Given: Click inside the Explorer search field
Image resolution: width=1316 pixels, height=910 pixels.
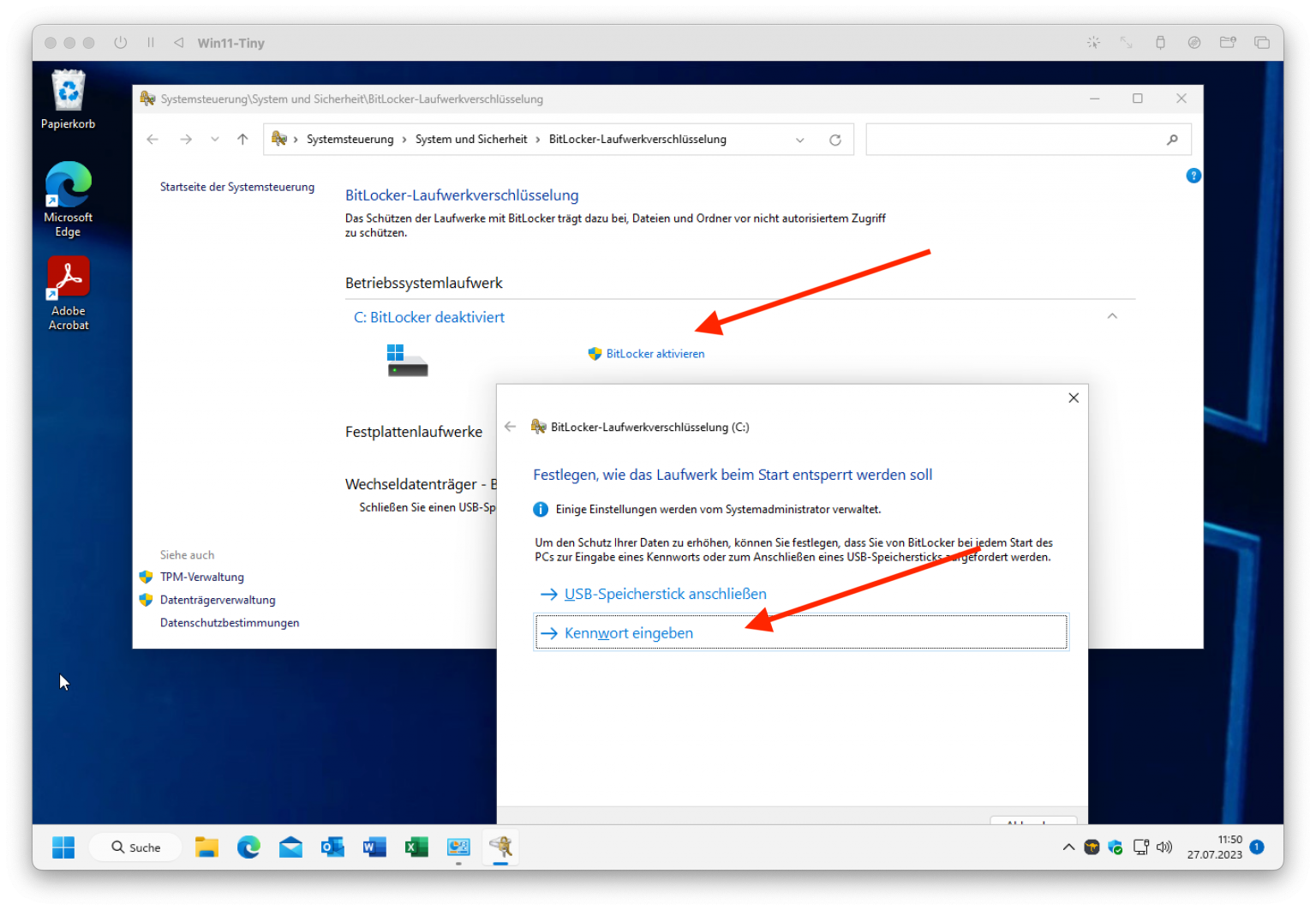Looking at the screenshot, I should [1011, 139].
